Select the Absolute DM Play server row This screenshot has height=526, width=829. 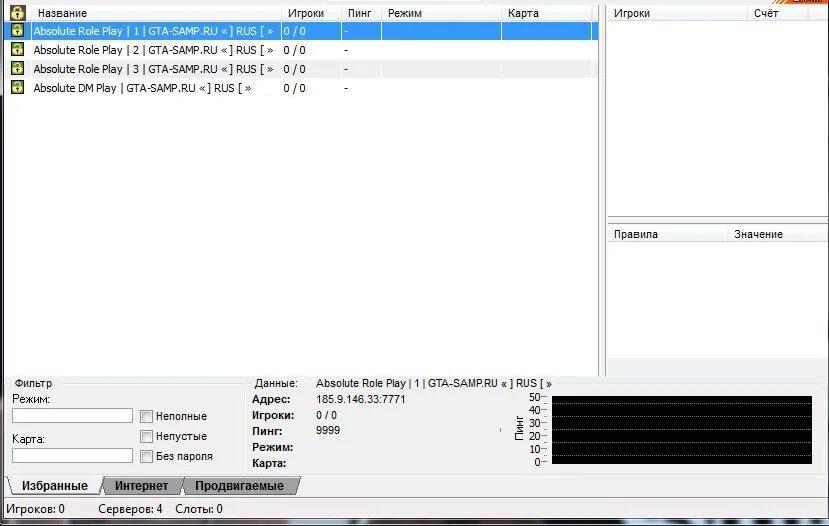301,88
